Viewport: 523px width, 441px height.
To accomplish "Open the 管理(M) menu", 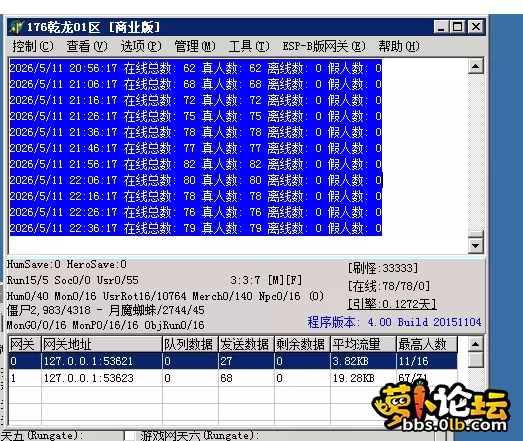I will click(x=195, y=46).
